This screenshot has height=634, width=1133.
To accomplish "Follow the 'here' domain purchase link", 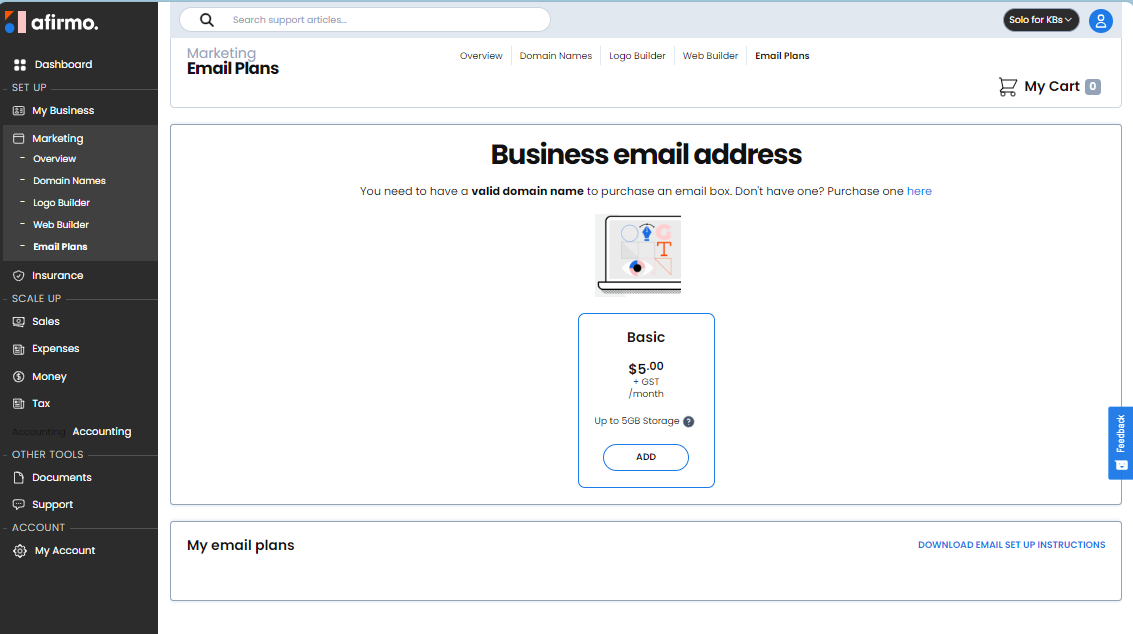I will 919,192.
